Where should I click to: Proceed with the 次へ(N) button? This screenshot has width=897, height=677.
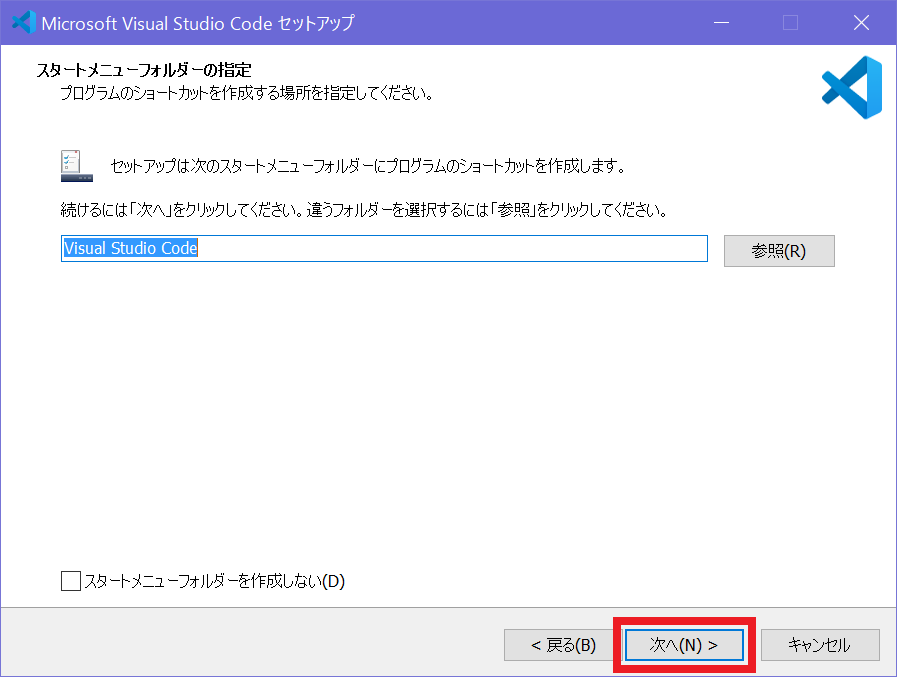coord(684,645)
